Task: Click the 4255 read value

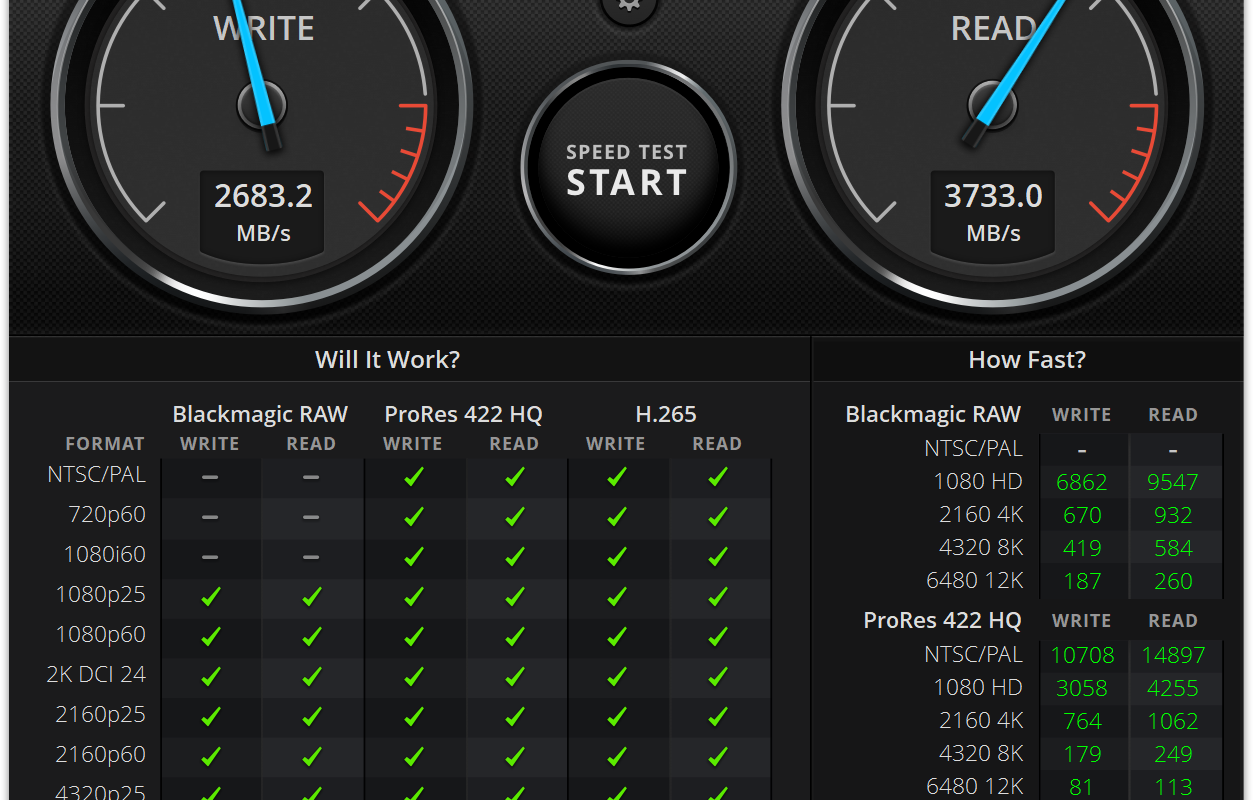Action: point(1173,688)
